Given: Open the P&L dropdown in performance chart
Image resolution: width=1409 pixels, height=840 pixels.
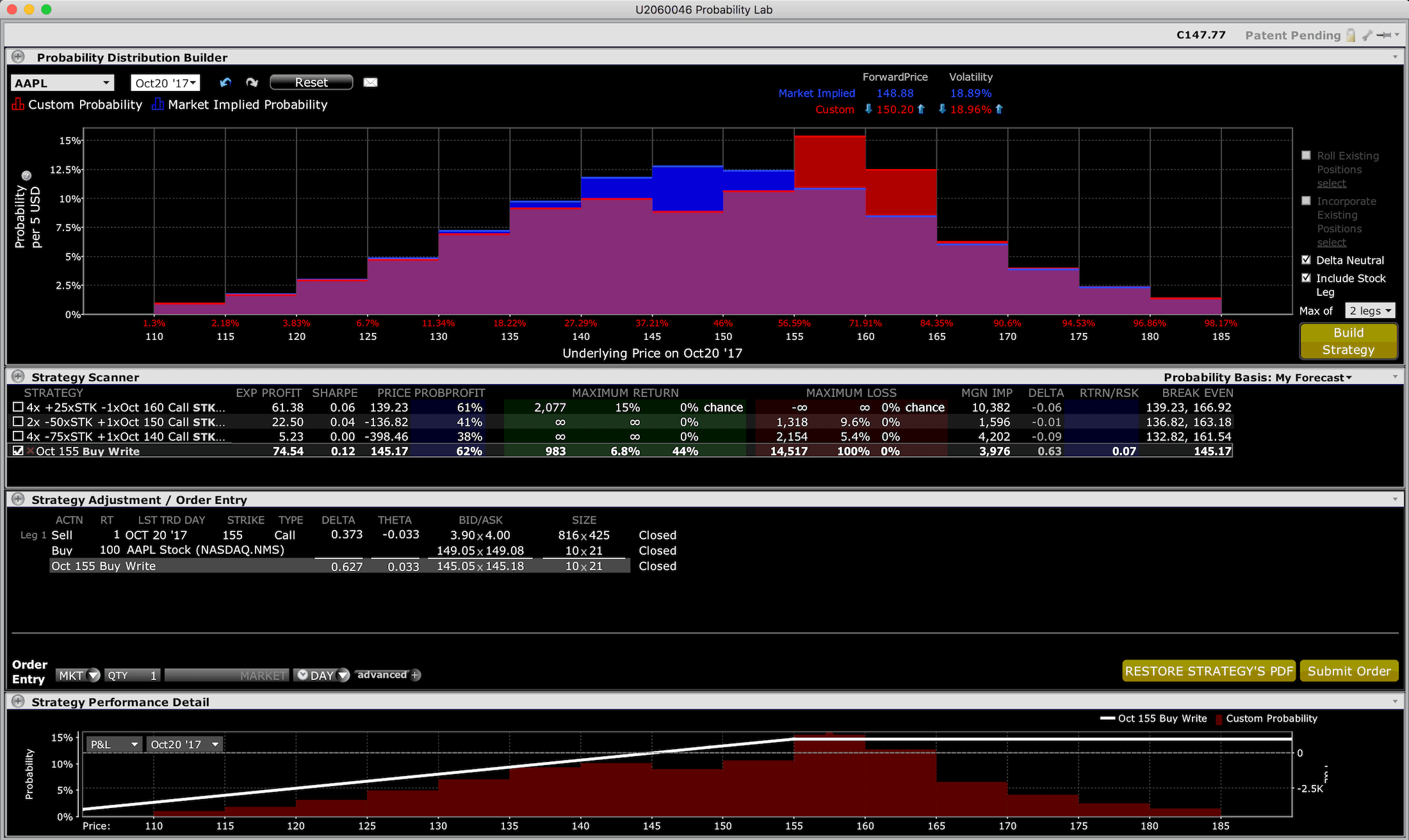Looking at the screenshot, I should [x=114, y=744].
